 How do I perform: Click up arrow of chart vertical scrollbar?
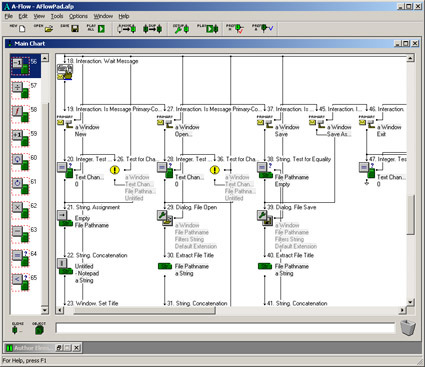(410, 58)
